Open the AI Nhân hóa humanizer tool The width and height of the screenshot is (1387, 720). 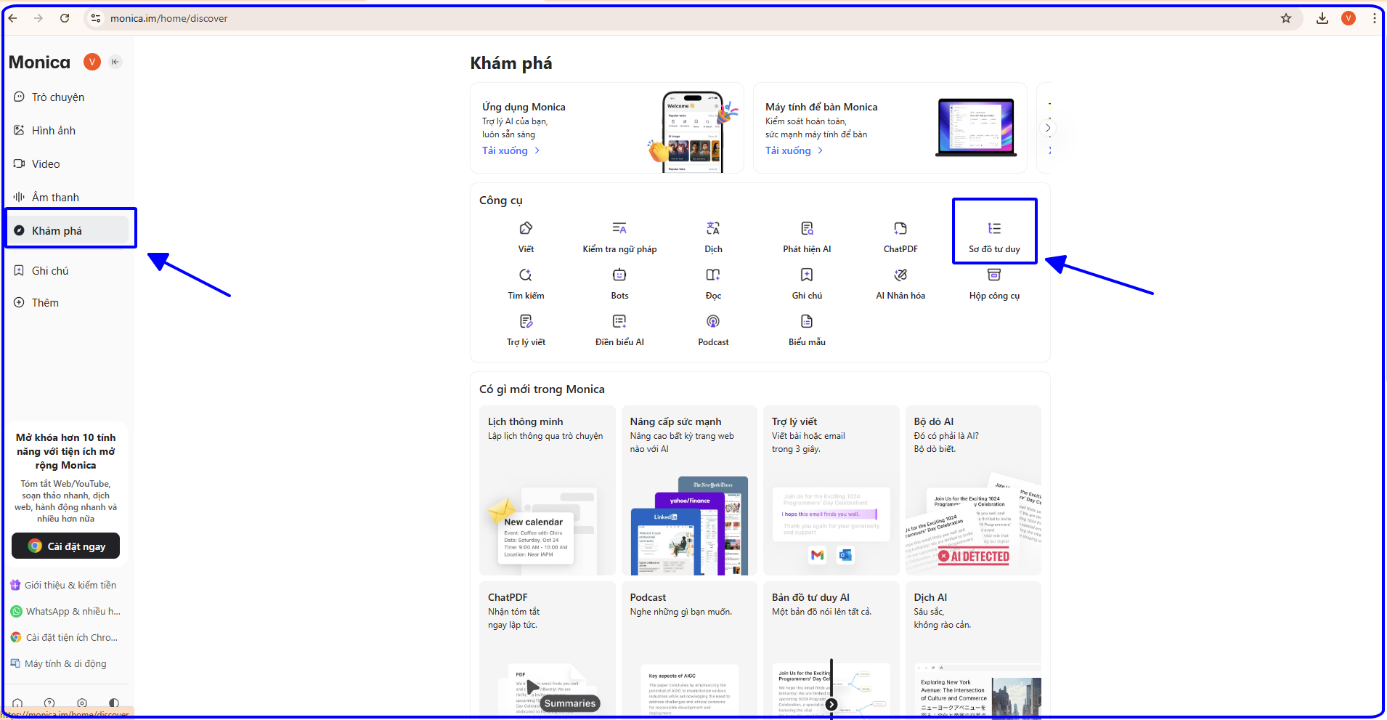click(900, 284)
